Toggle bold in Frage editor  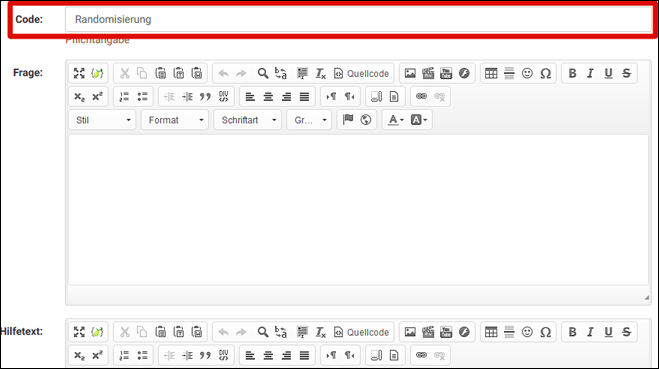tap(572, 73)
